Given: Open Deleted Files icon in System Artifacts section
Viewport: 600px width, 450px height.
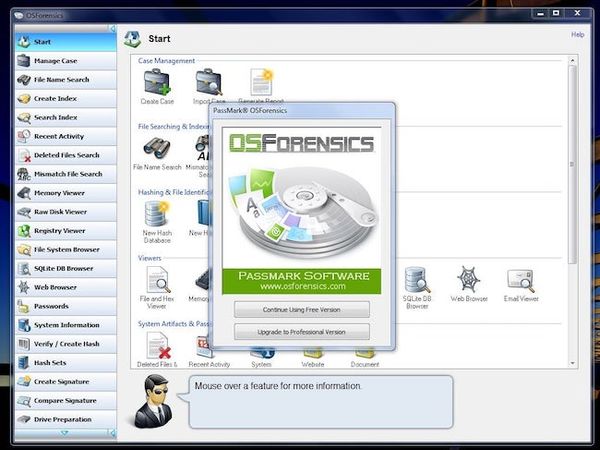Looking at the screenshot, I should (158, 346).
